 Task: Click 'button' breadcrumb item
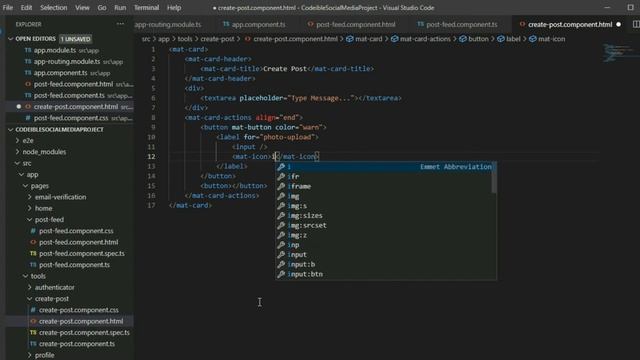478,39
